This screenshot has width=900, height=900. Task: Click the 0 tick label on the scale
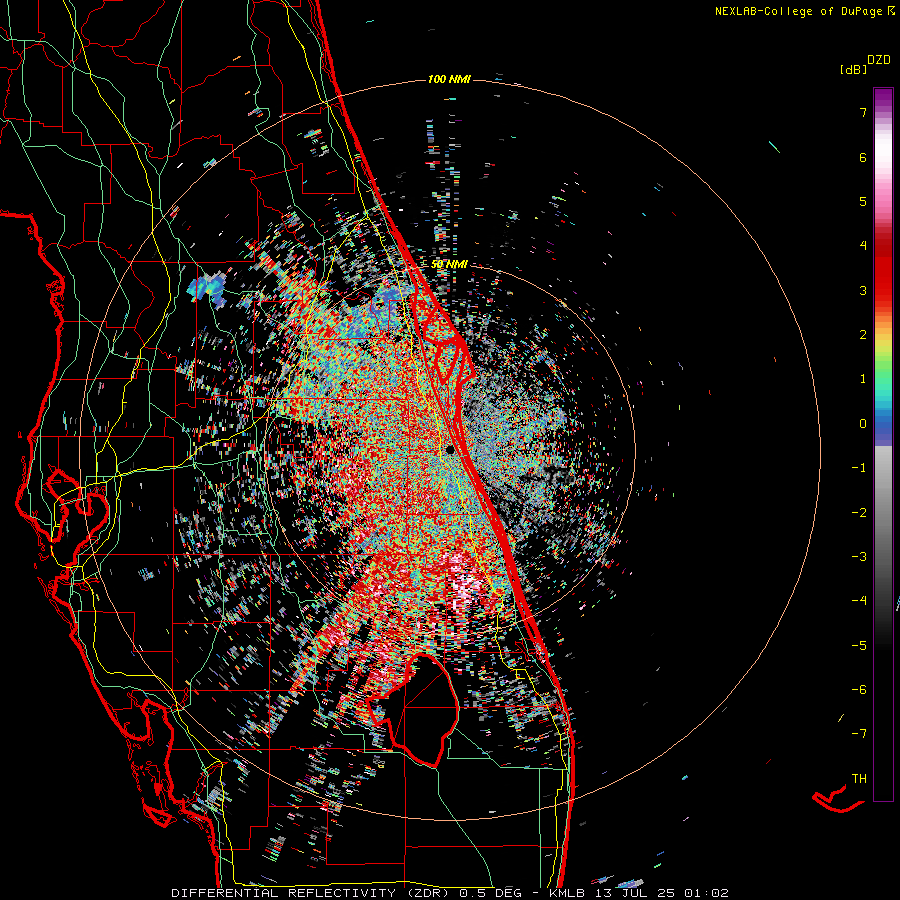click(863, 424)
